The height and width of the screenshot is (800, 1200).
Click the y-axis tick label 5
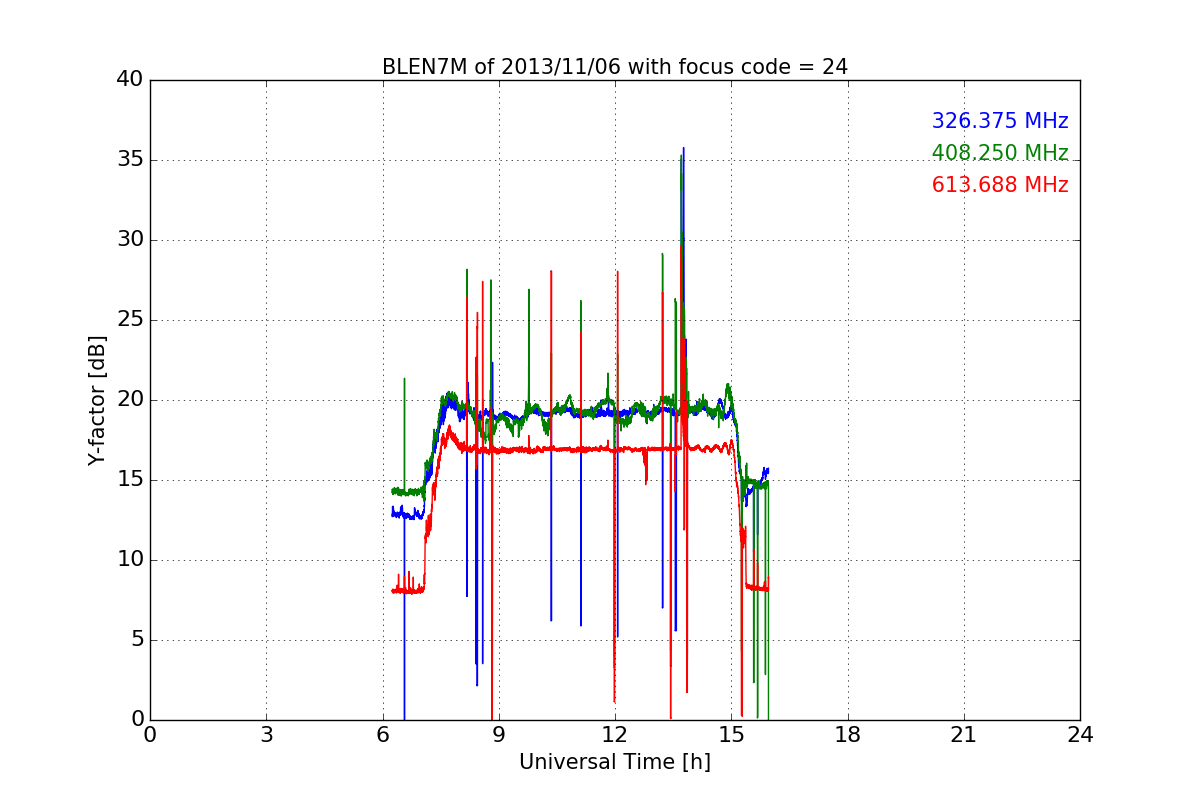[136, 640]
